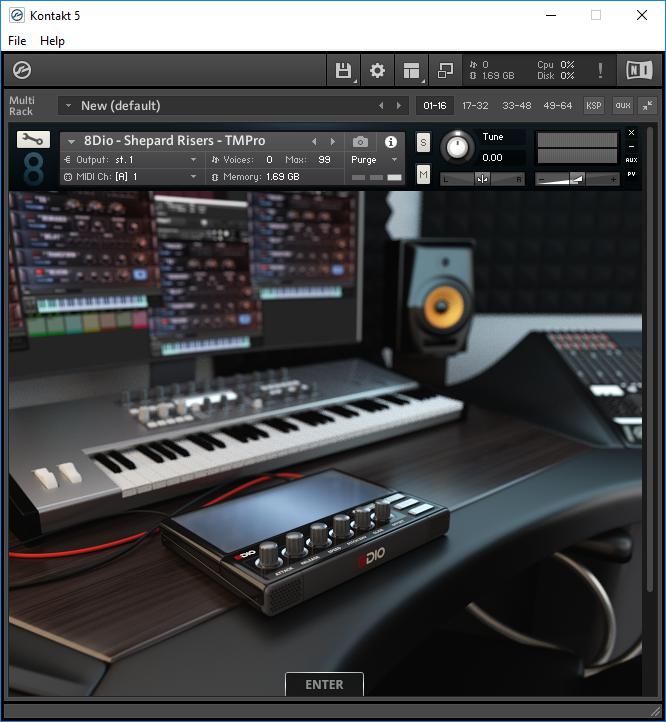Screen dimensions: 666x722
Task: Collapse rack headers with the arrows icon
Action: (x=647, y=105)
